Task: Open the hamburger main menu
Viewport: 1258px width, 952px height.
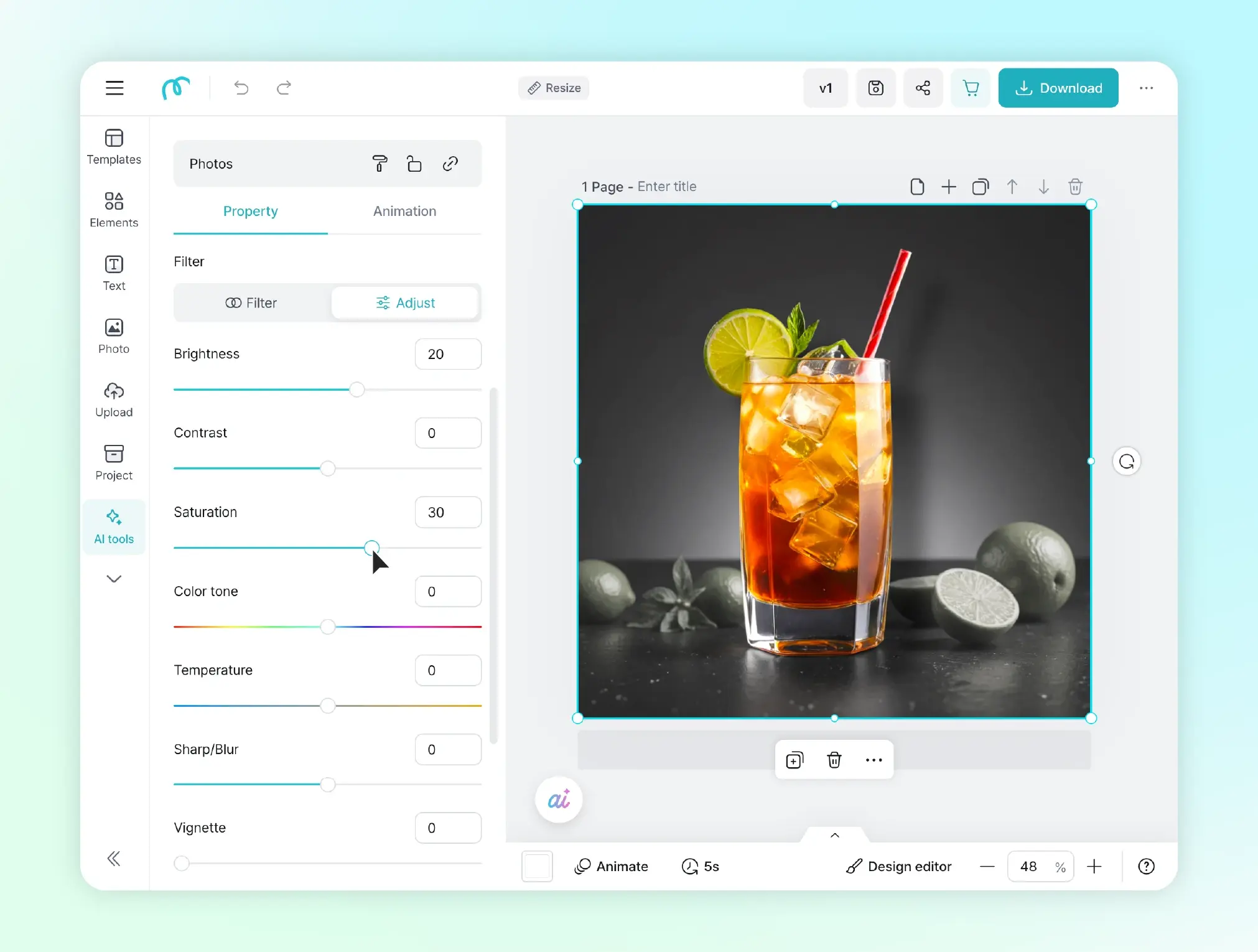Action: click(x=114, y=88)
